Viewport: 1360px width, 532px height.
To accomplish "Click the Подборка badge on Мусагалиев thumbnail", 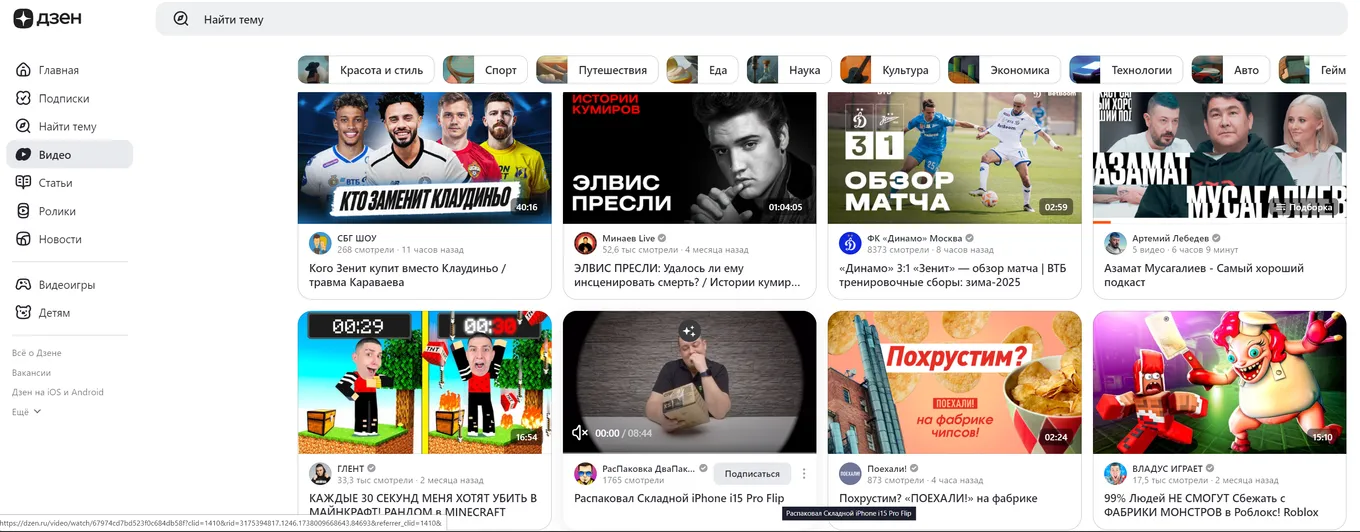I will (x=1303, y=207).
